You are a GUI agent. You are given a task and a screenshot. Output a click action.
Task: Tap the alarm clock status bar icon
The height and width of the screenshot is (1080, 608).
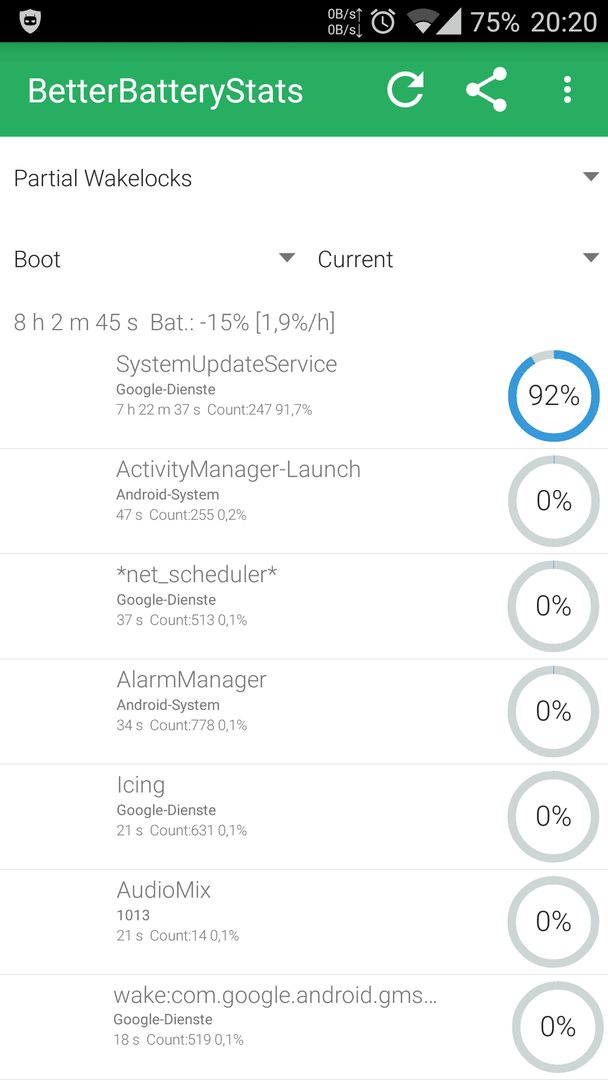click(x=383, y=22)
